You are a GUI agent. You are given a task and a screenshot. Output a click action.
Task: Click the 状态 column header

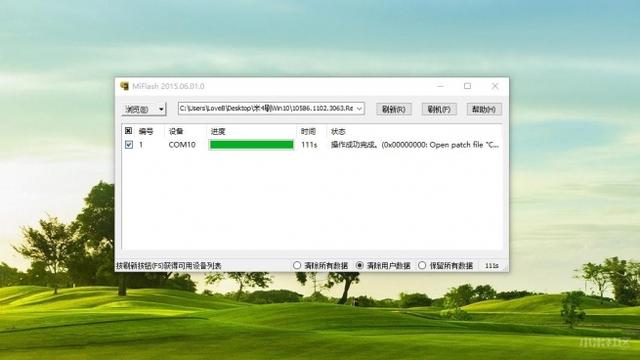click(338, 131)
